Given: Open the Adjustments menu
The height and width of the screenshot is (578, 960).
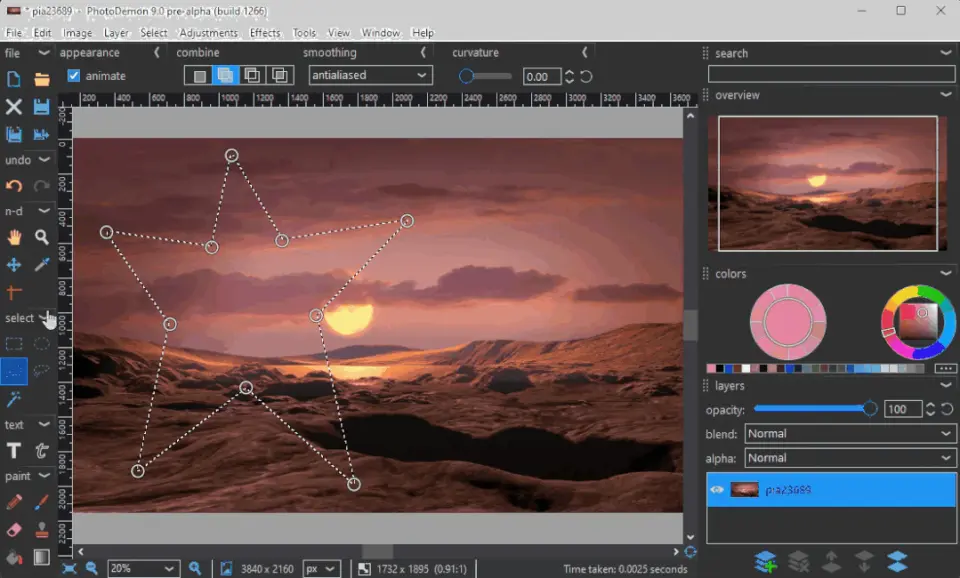Looking at the screenshot, I should tap(208, 32).
